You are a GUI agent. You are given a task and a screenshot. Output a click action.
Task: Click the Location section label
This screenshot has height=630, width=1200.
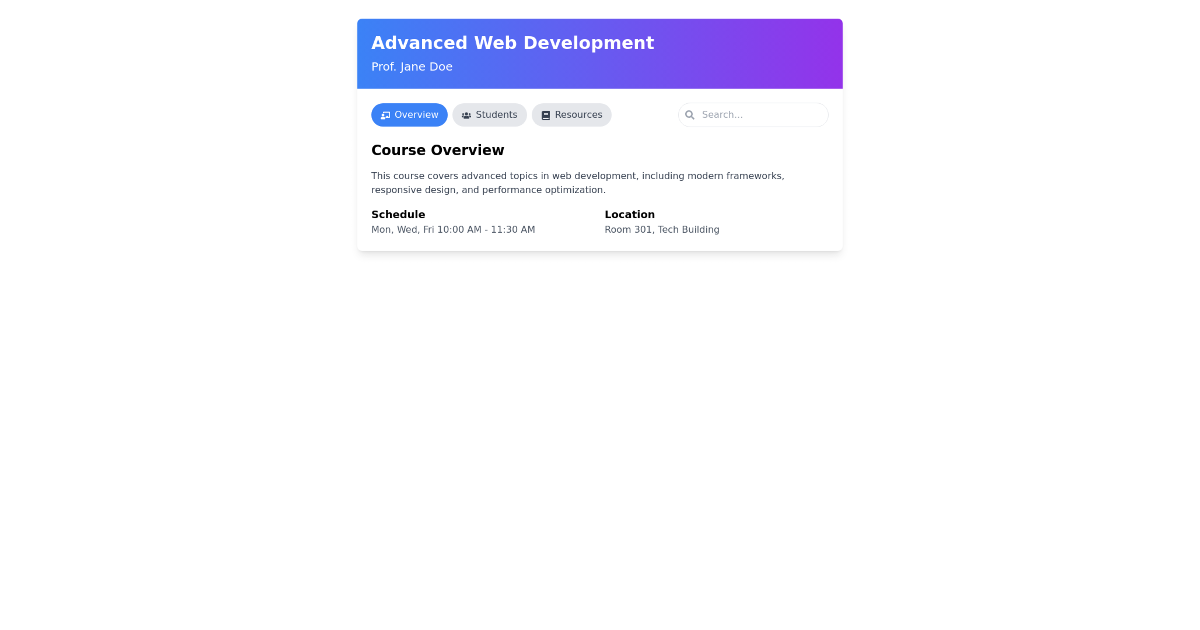click(x=629, y=214)
